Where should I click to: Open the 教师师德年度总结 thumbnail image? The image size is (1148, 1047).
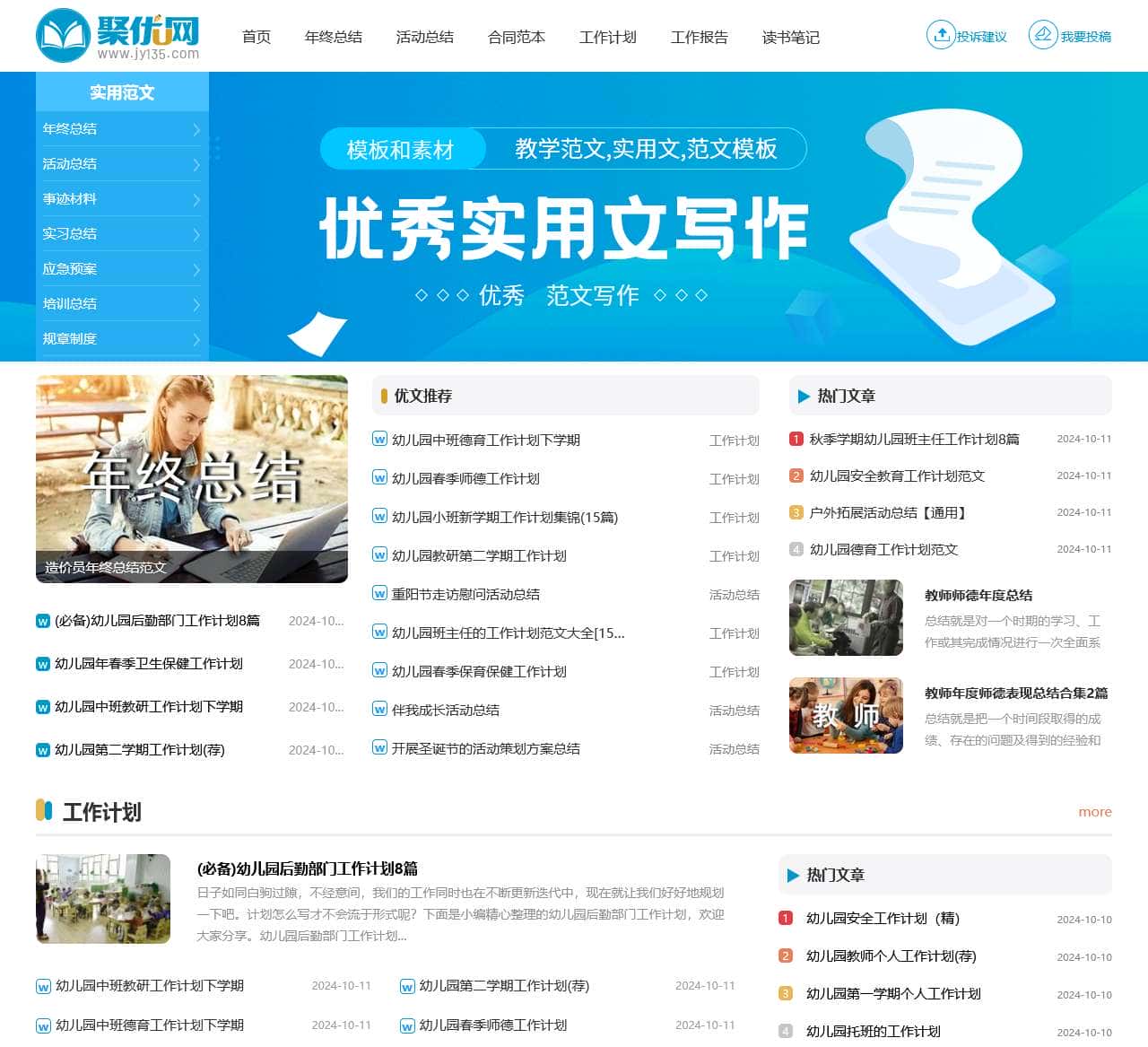(846, 617)
